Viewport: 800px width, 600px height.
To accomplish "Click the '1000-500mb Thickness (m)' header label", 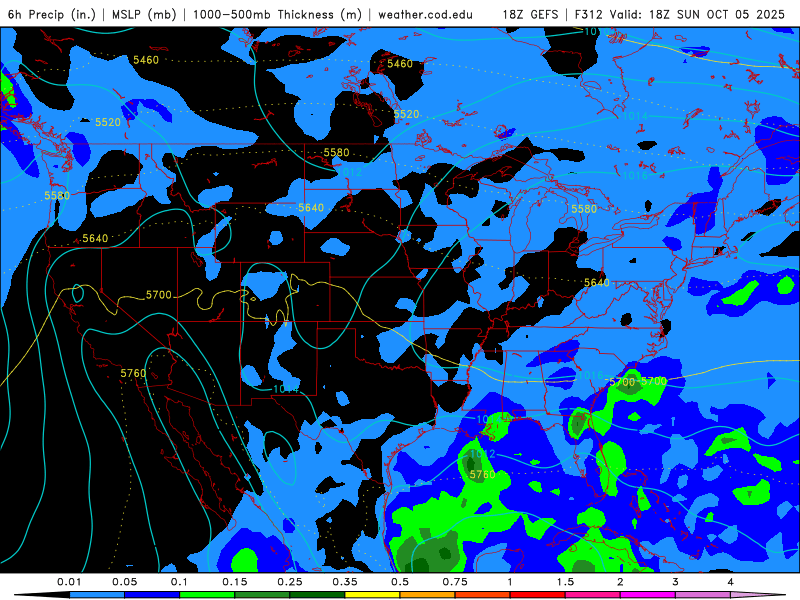I will pos(277,15).
